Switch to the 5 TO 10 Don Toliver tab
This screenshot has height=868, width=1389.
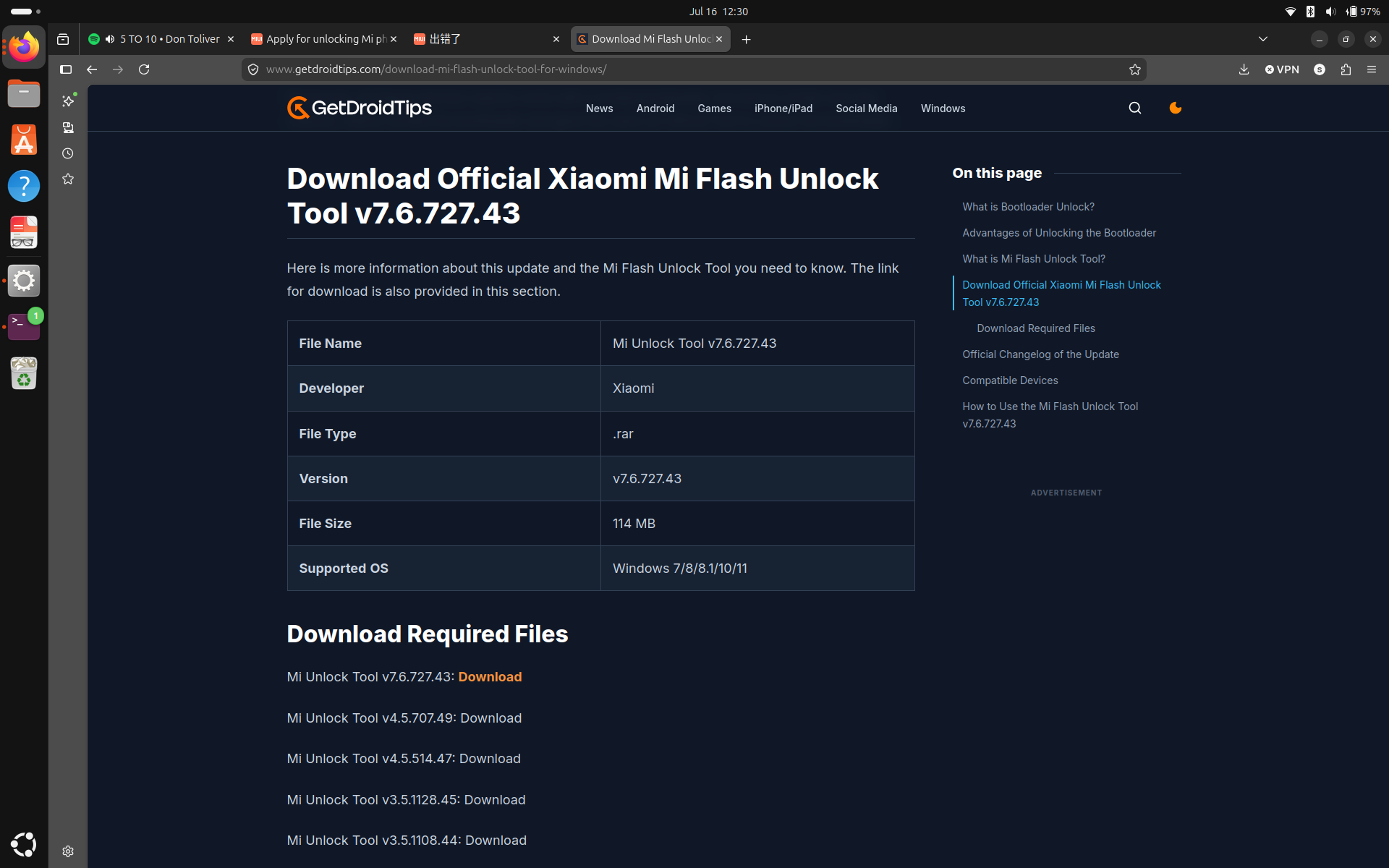161,39
